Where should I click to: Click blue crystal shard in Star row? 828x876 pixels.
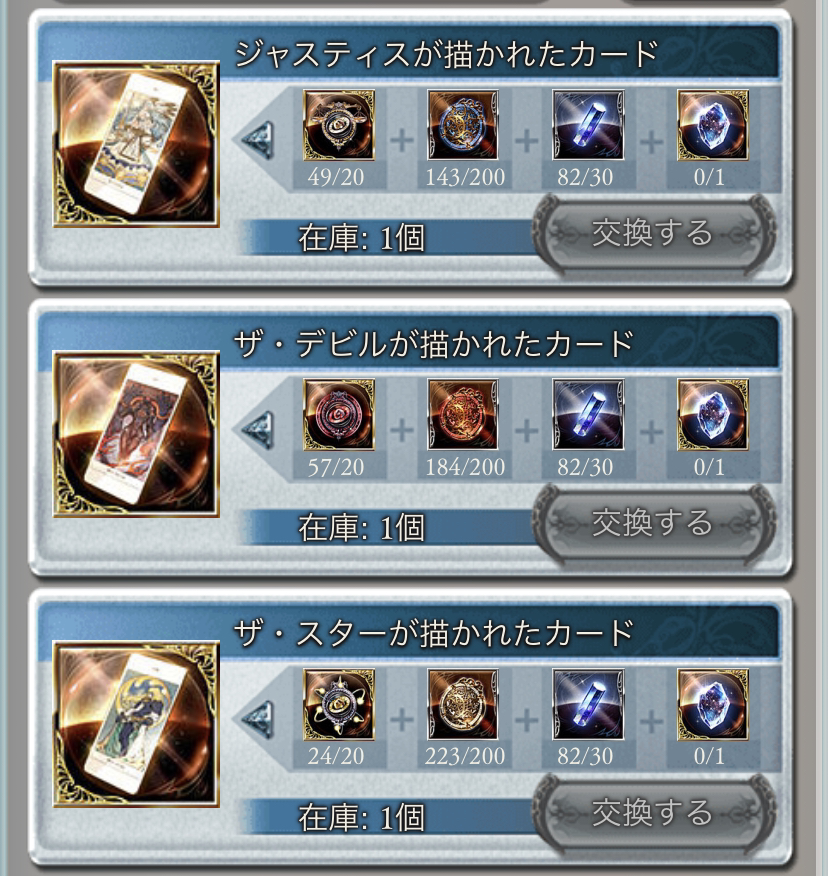588,704
